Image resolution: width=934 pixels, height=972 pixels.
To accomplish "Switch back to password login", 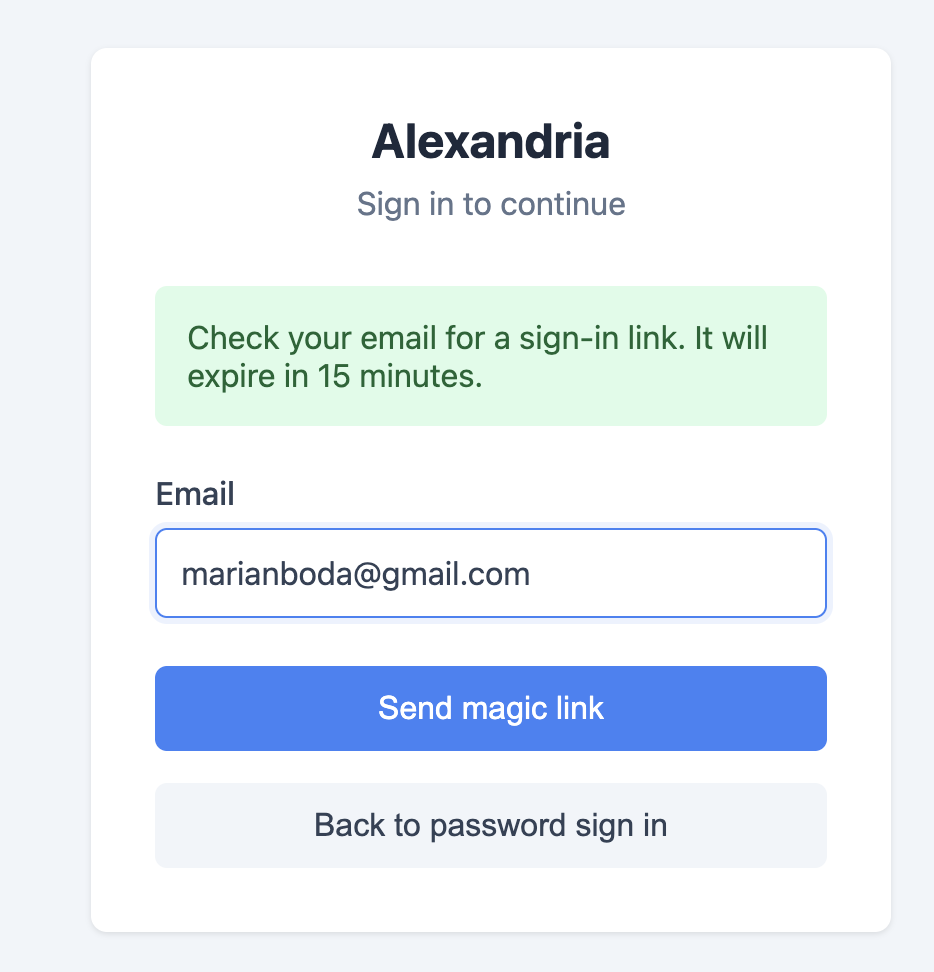I will click(x=490, y=825).
